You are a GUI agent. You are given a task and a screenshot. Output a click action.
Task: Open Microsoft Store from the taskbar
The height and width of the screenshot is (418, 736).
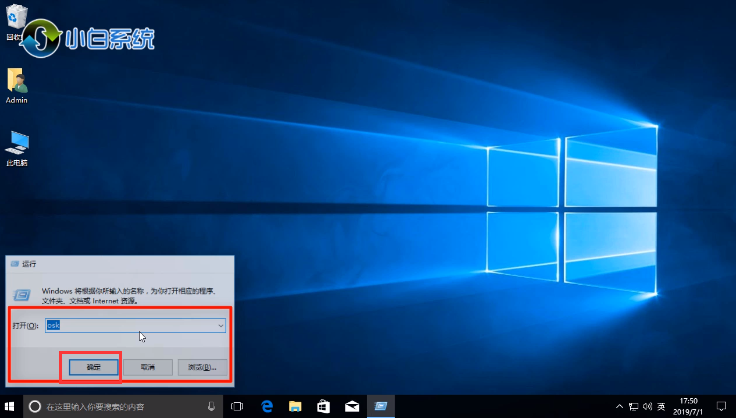click(x=323, y=407)
